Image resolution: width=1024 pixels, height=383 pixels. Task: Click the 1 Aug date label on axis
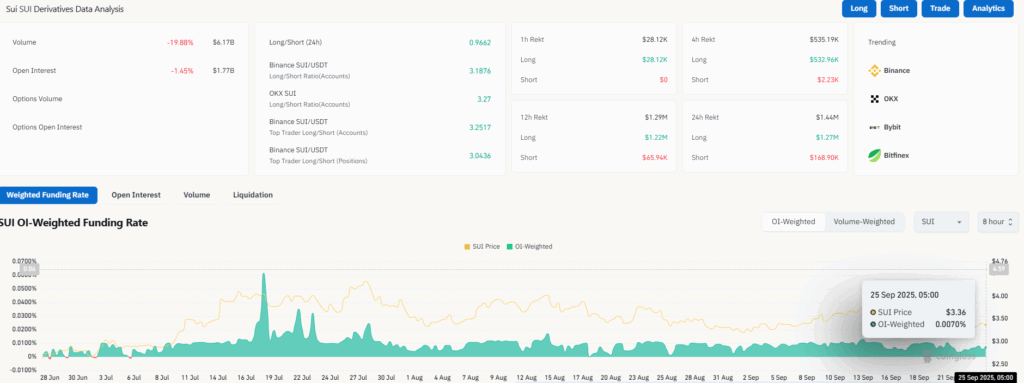click(414, 377)
